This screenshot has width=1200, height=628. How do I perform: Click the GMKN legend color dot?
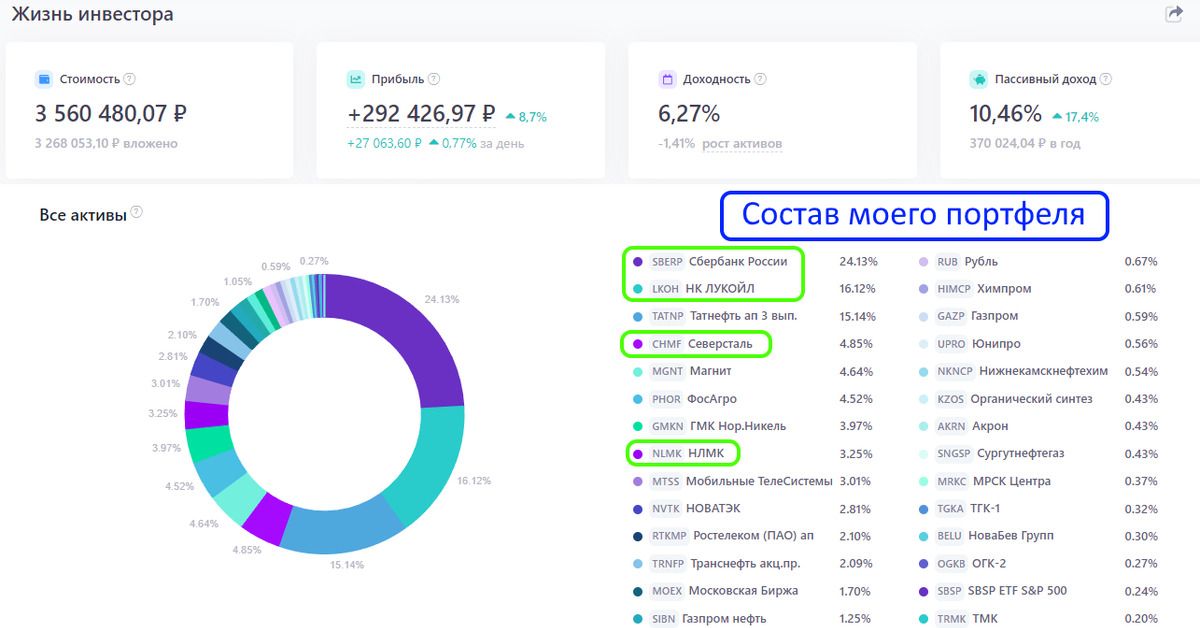point(637,426)
